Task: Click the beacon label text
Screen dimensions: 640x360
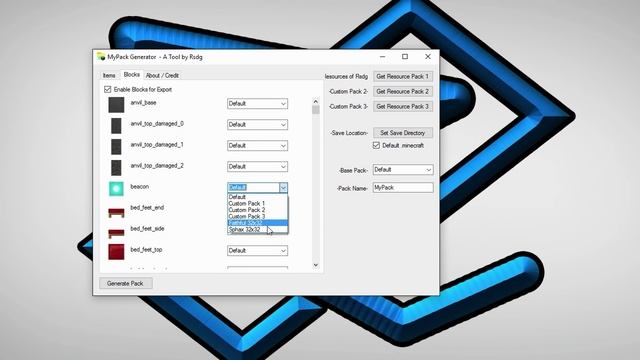Action: (140, 187)
